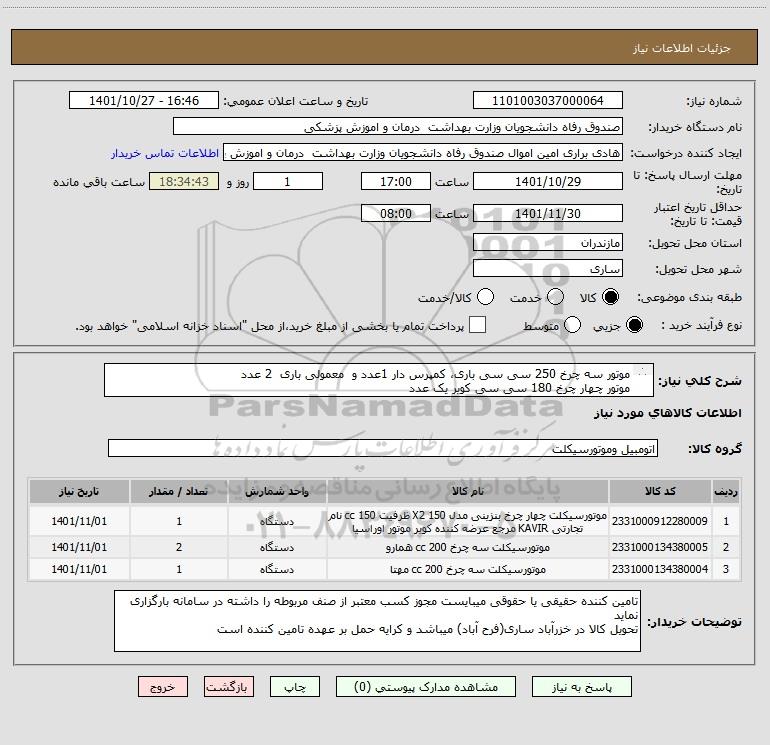Select the جزیی purchase type radio
This screenshot has width=770, height=745.
pos(634,325)
